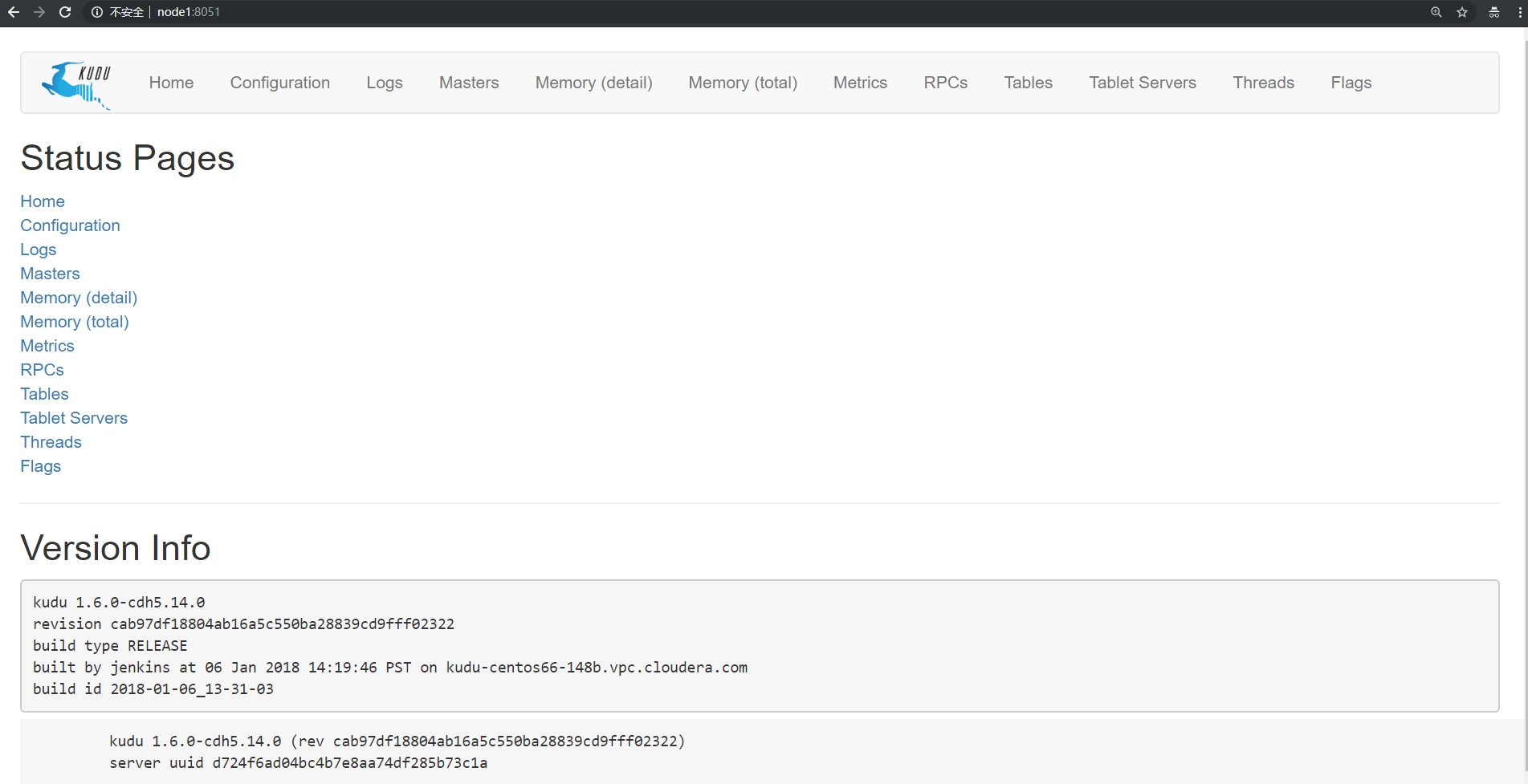Follow the Tablet Servers link under Status Pages
1528x784 pixels.
74,418
